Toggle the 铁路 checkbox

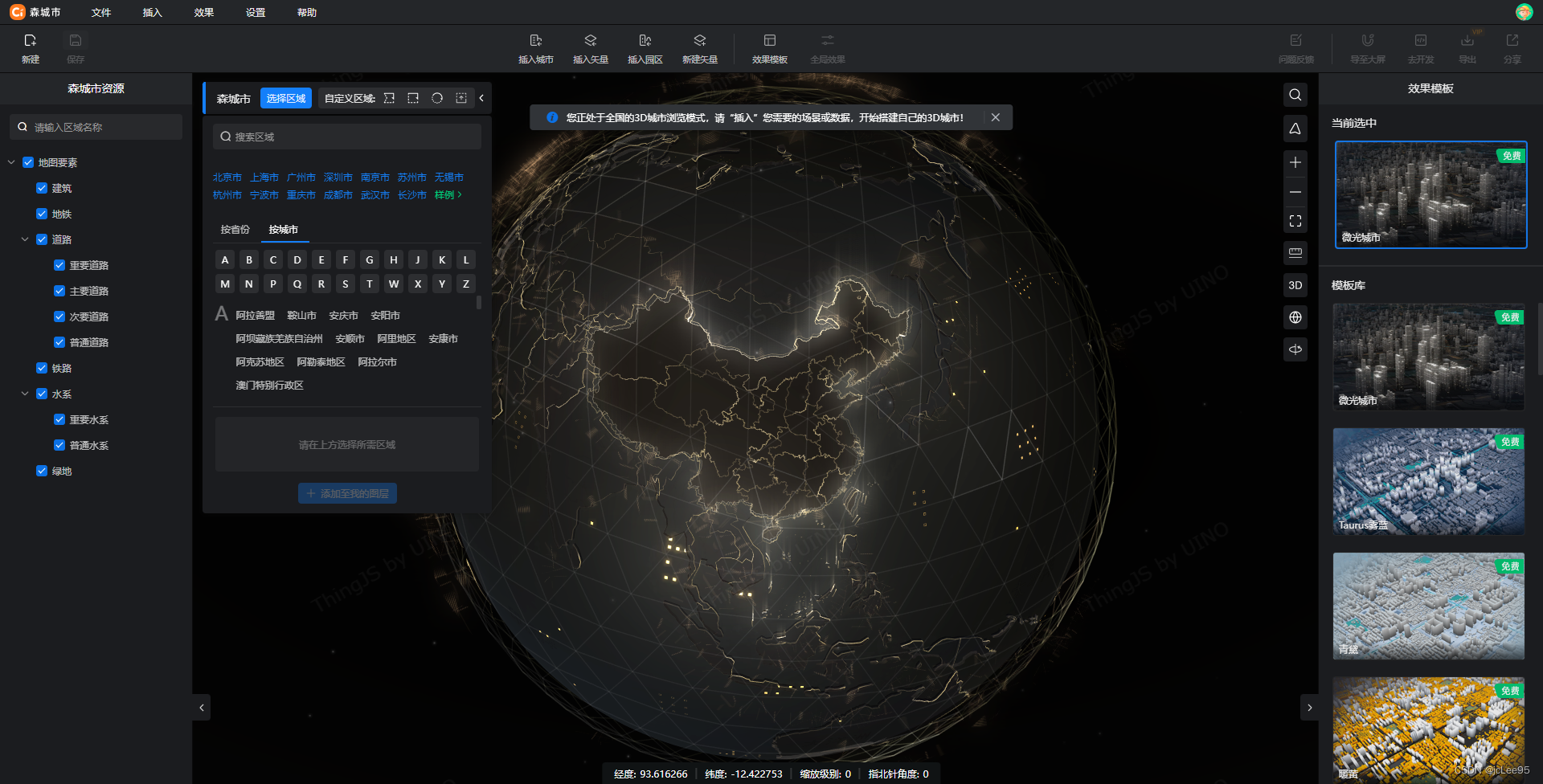(x=42, y=368)
